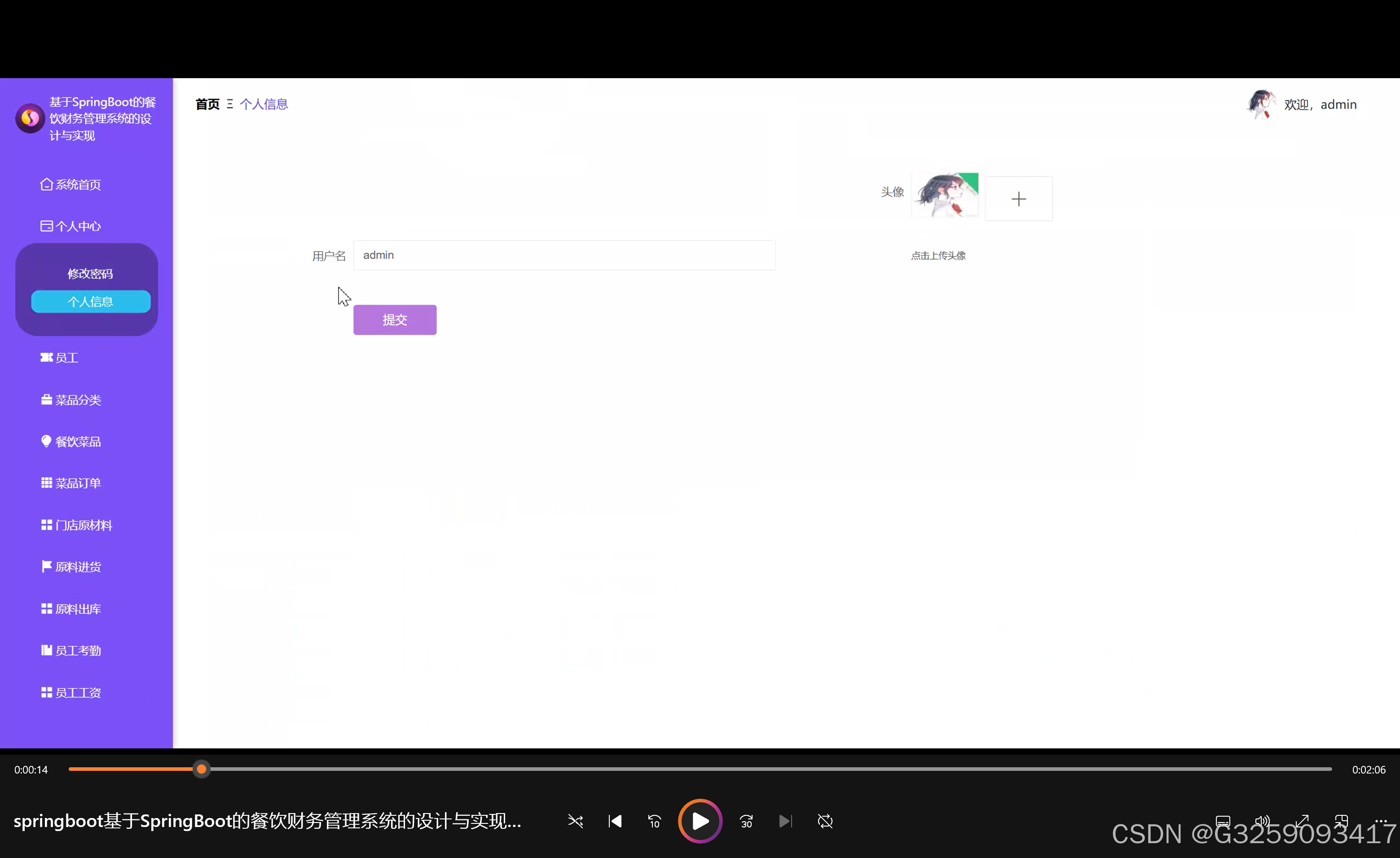Open the 员工工资 sidebar menu

coord(70,692)
